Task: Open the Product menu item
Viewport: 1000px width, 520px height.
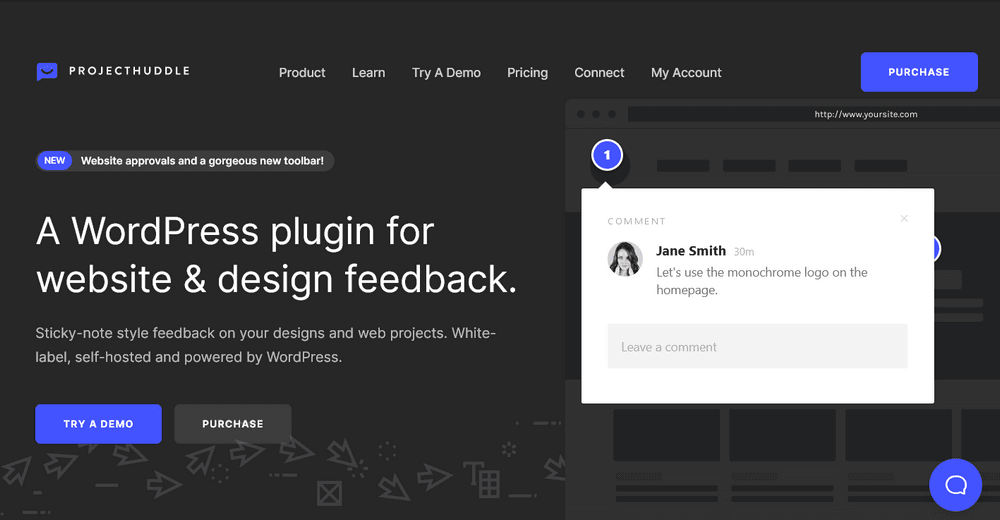Action: coord(302,73)
